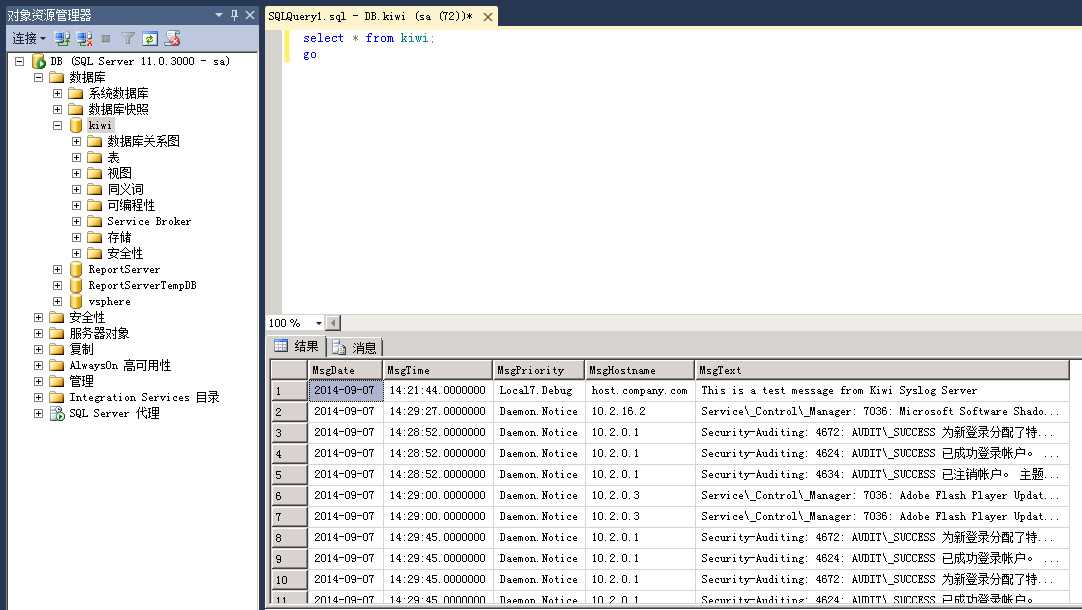Click the vsphere database icon

76,302
